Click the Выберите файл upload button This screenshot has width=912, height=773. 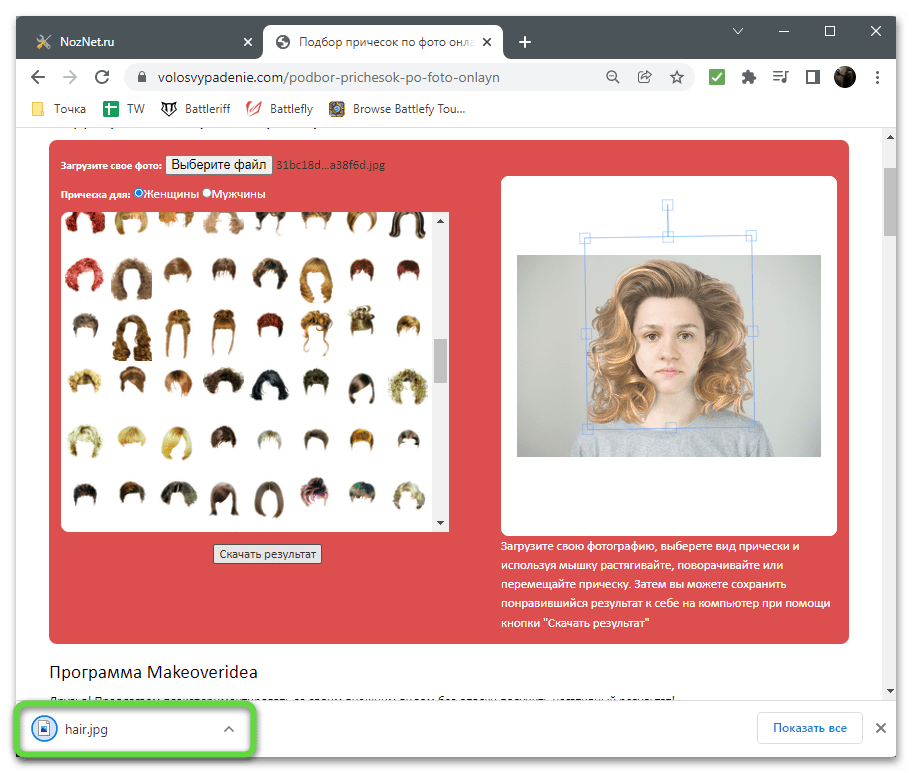[x=218, y=165]
